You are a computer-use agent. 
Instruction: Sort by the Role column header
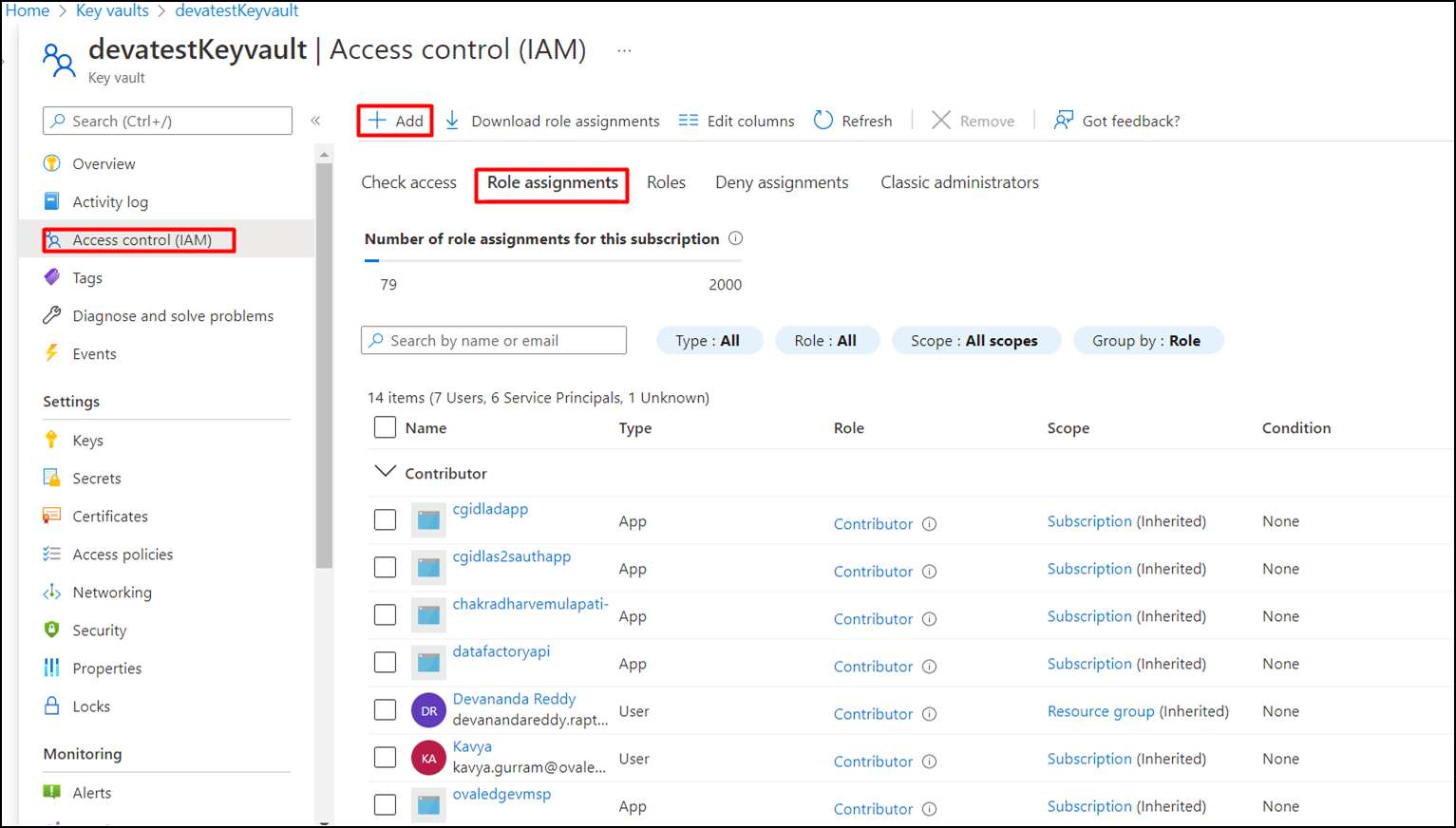click(x=849, y=428)
